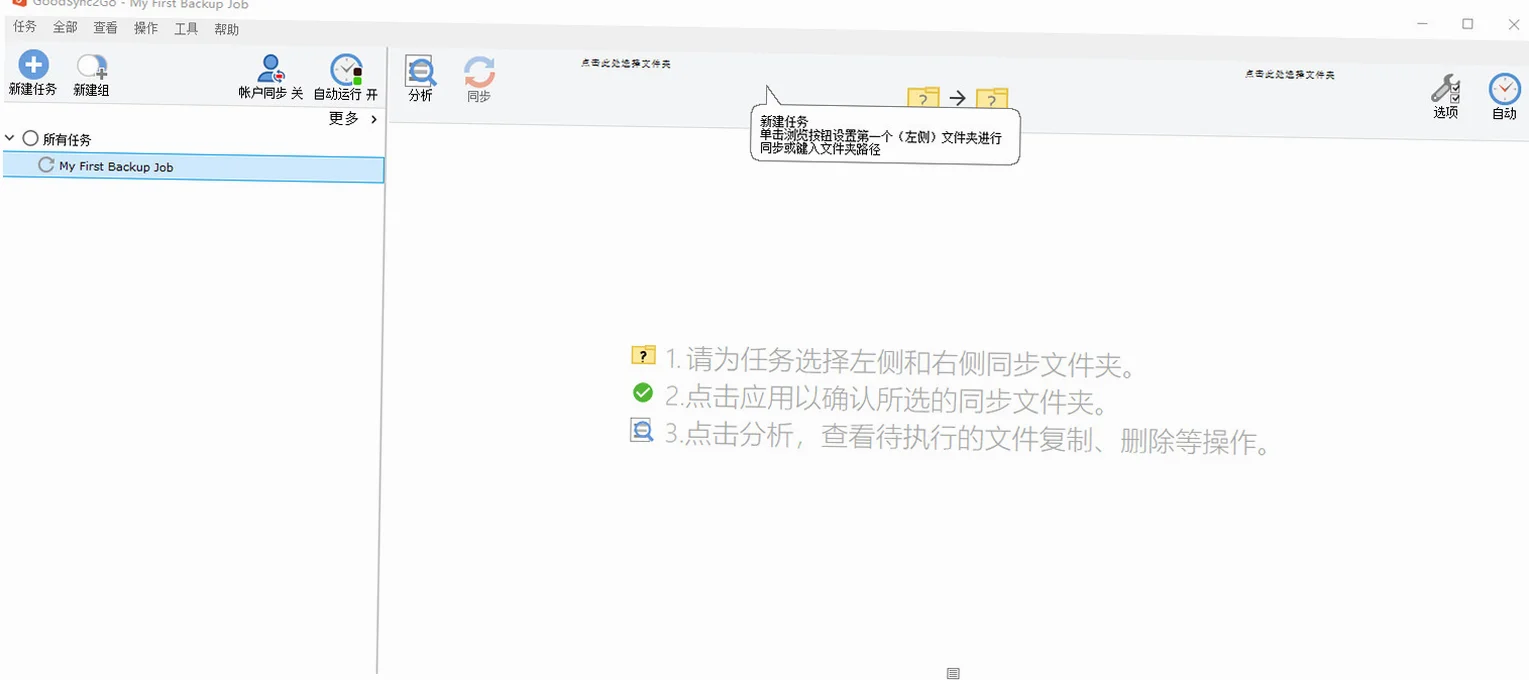Screen dimensions: 1529x680
Task: Click the folder icon beside step 1
Action: (x=643, y=355)
